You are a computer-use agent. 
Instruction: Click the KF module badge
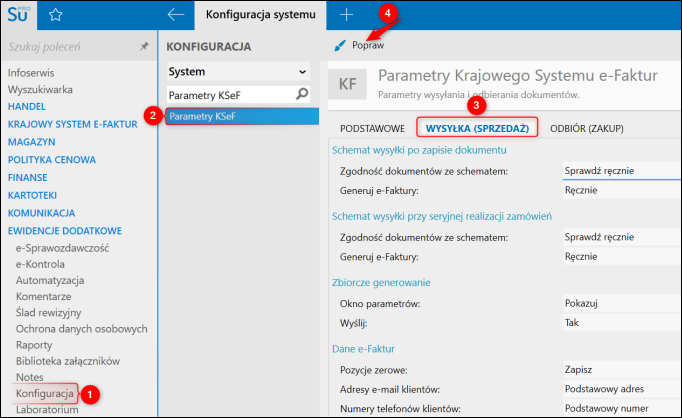point(347,84)
